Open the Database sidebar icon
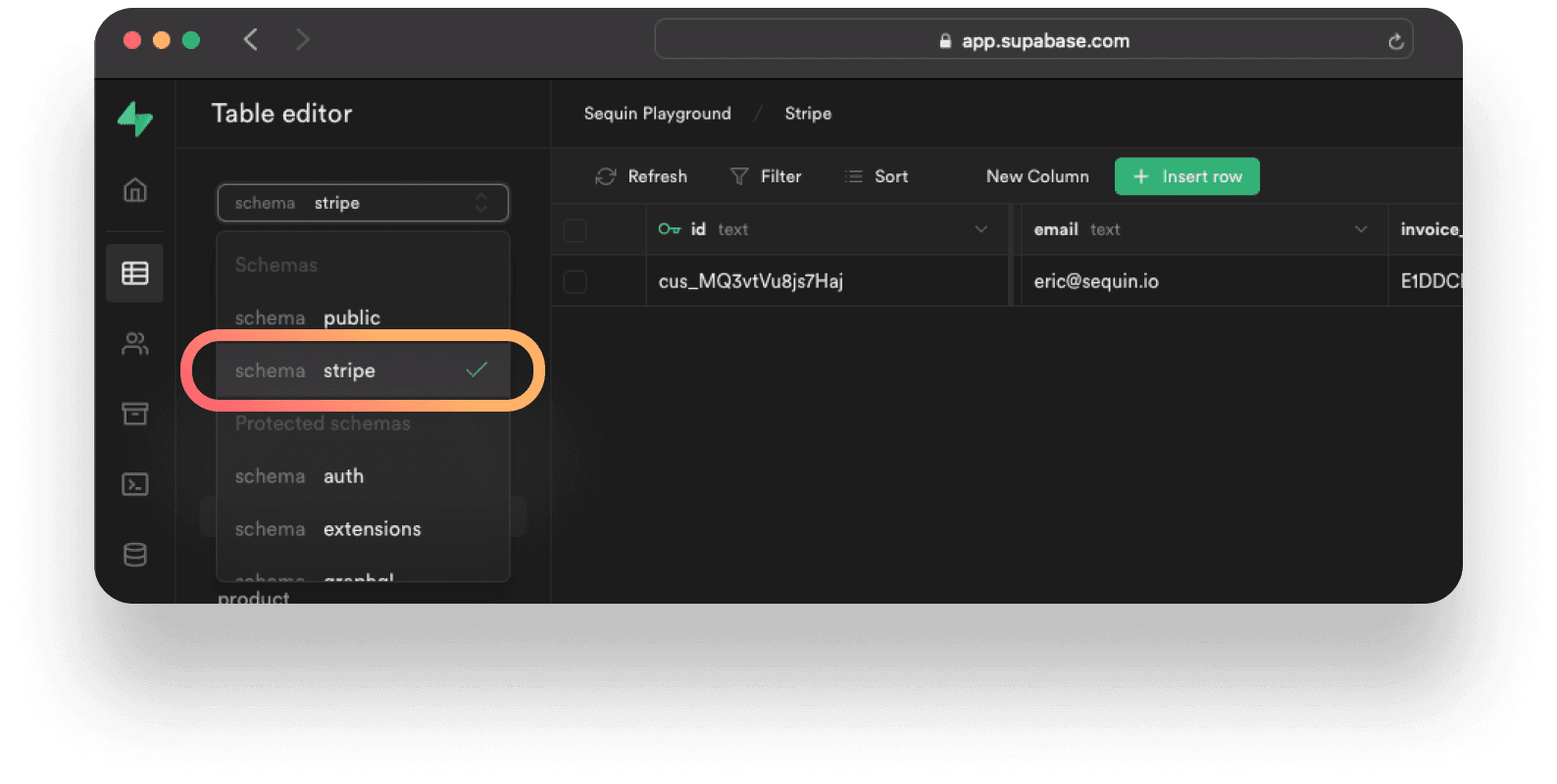 [x=135, y=555]
